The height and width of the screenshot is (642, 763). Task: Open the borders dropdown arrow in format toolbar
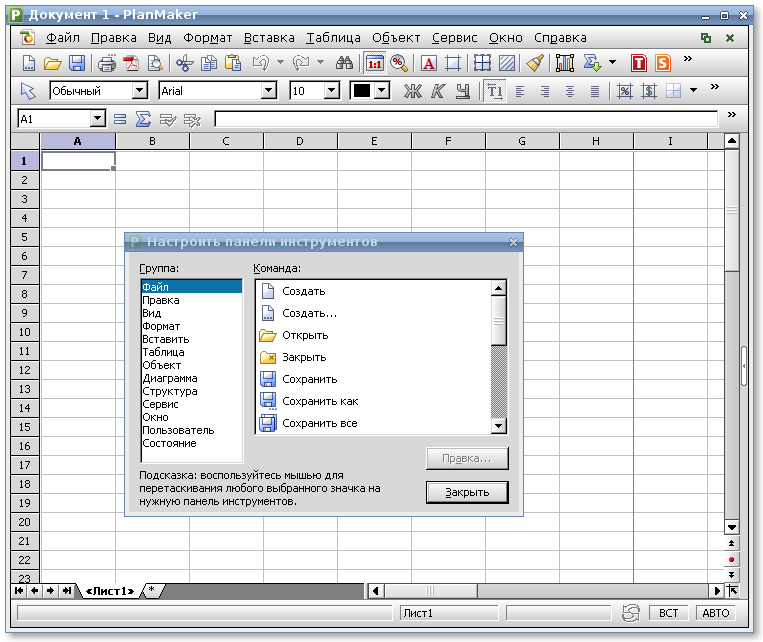(x=693, y=91)
